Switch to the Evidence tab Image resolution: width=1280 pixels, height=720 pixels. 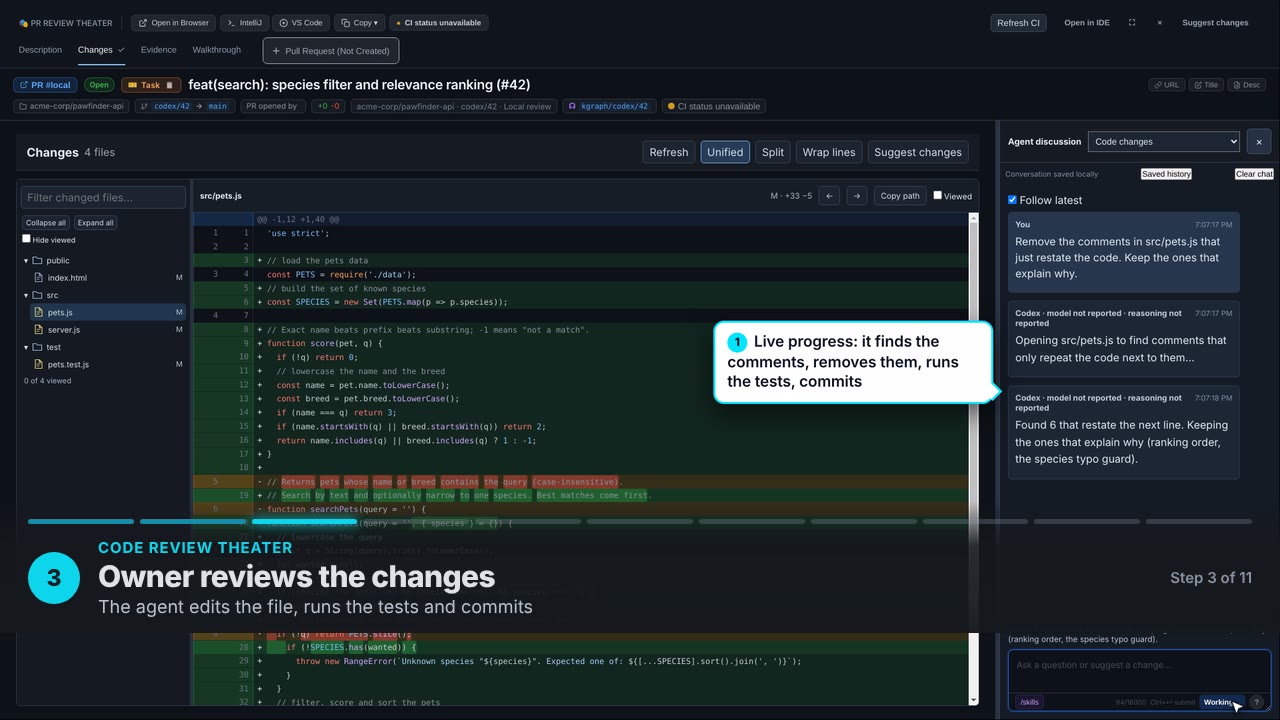158,50
